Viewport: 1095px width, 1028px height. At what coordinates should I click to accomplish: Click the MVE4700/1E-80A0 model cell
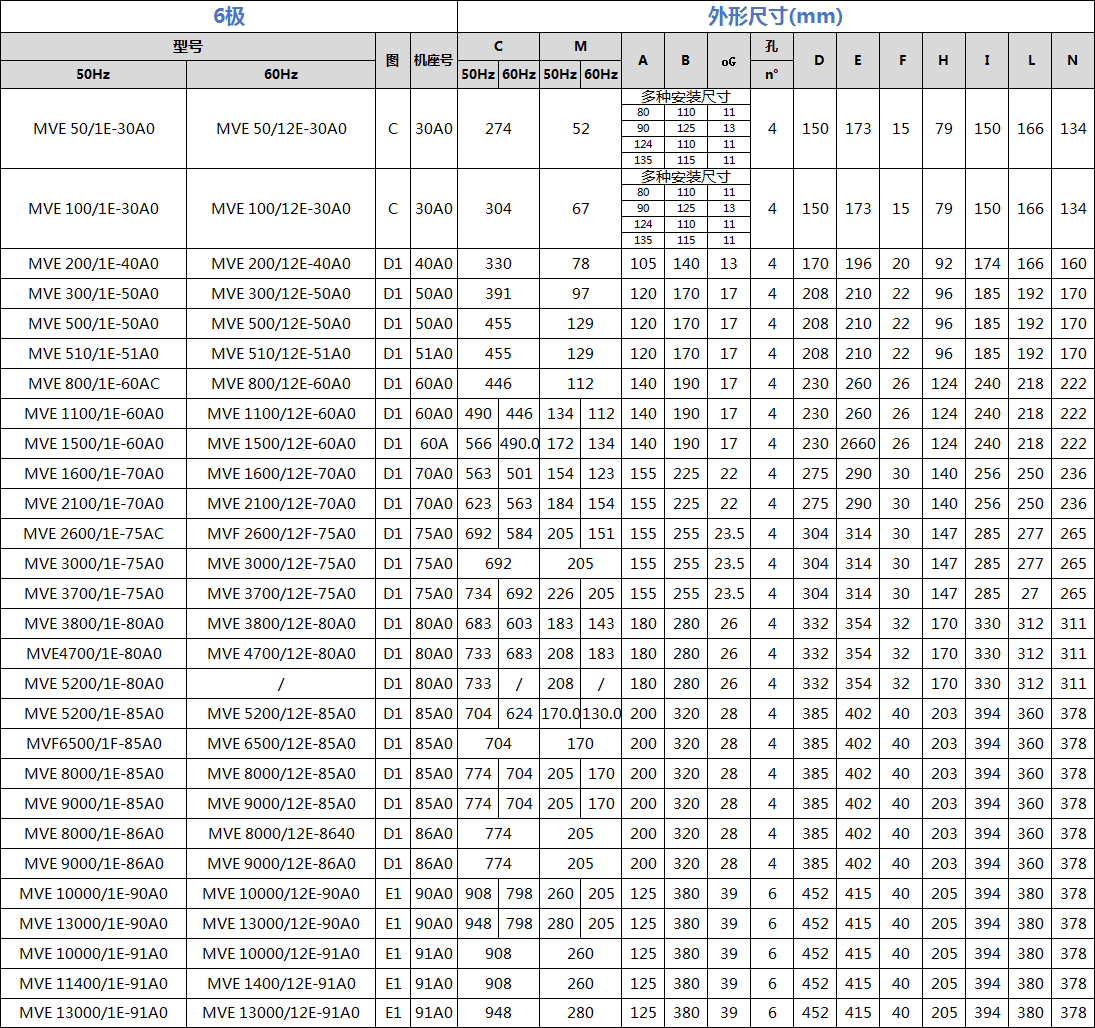(x=93, y=654)
